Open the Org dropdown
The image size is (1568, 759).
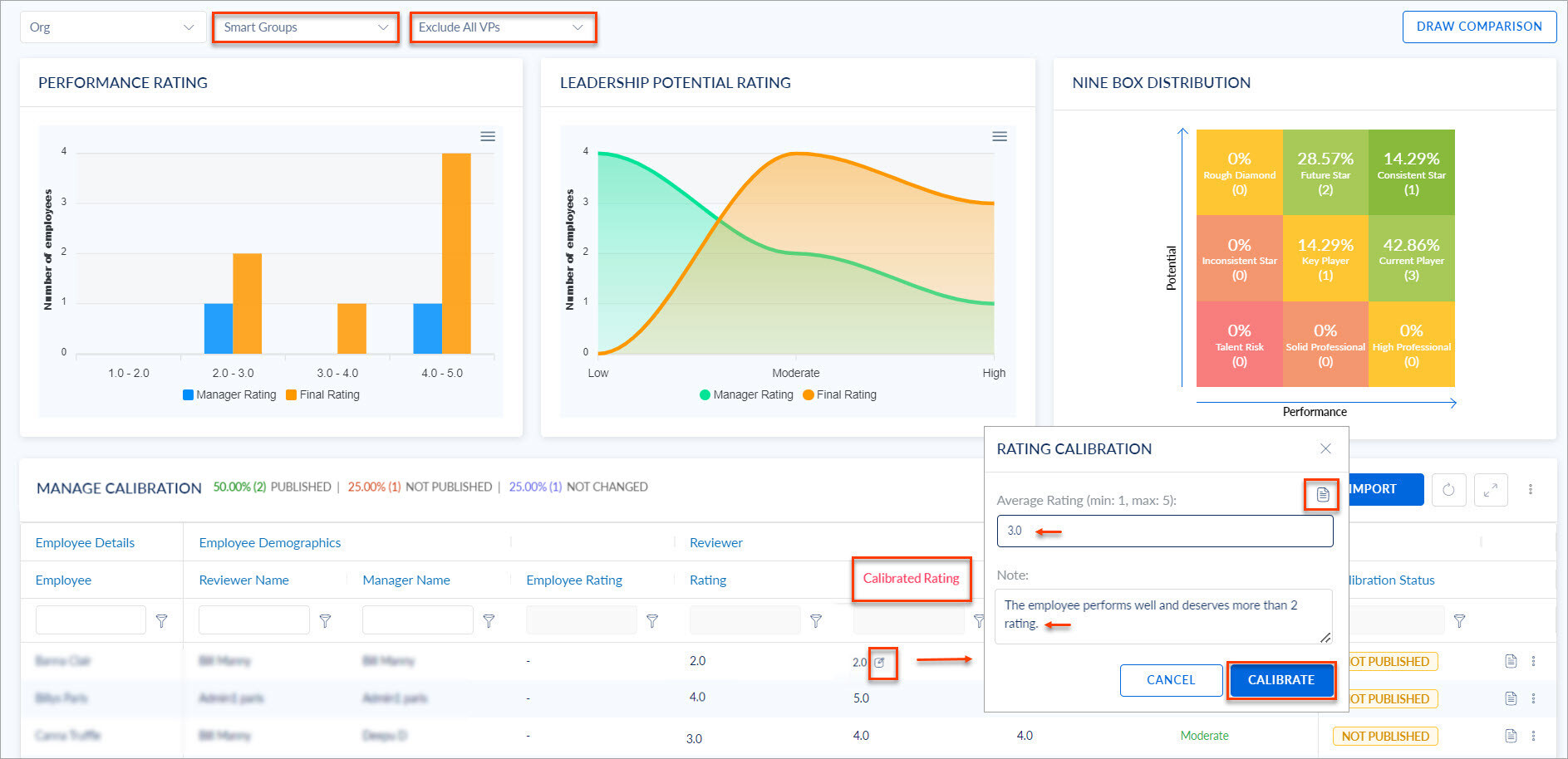(112, 27)
